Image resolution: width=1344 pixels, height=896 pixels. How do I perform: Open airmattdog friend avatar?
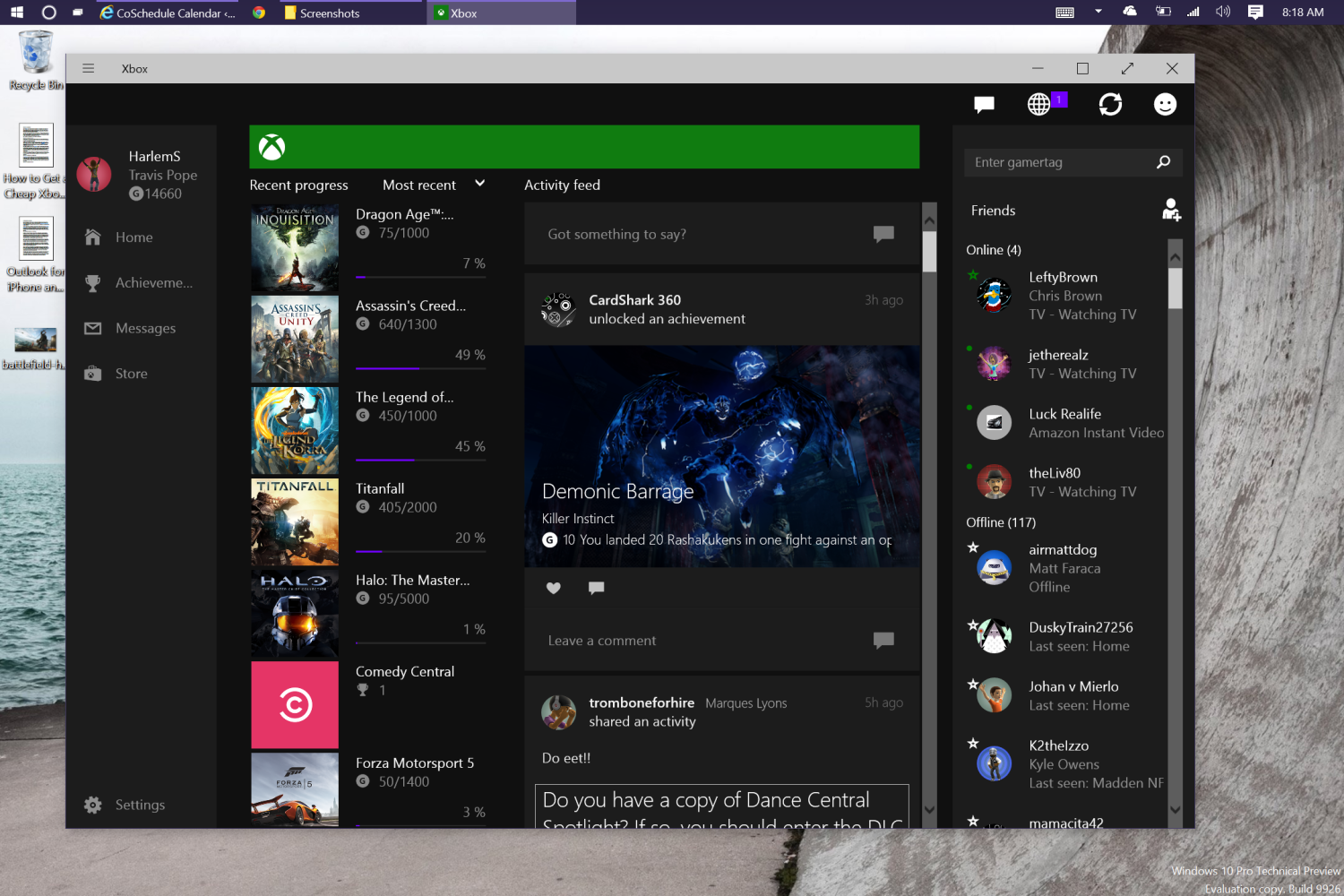pos(994,568)
